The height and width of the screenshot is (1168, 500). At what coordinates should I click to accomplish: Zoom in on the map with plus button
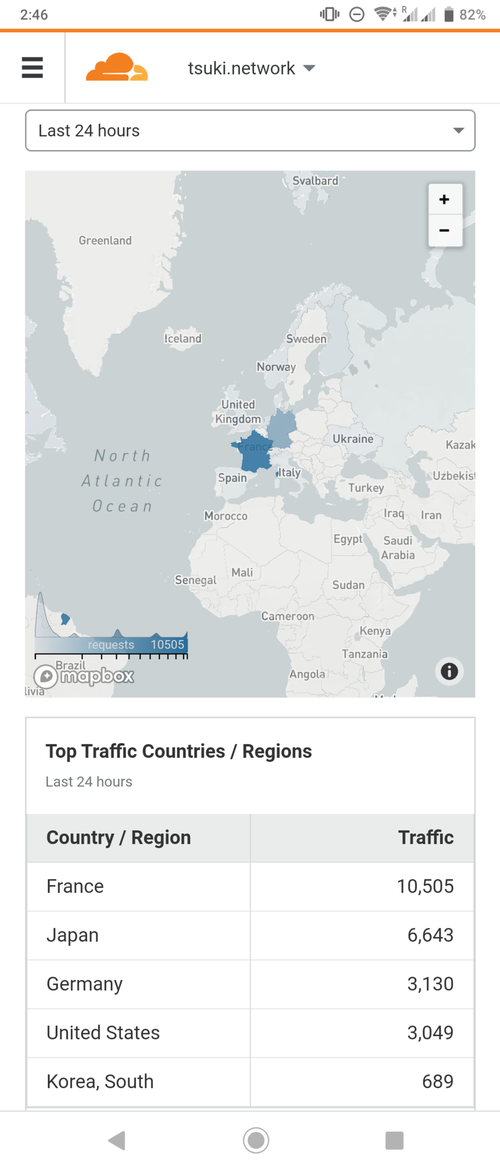[445, 200]
